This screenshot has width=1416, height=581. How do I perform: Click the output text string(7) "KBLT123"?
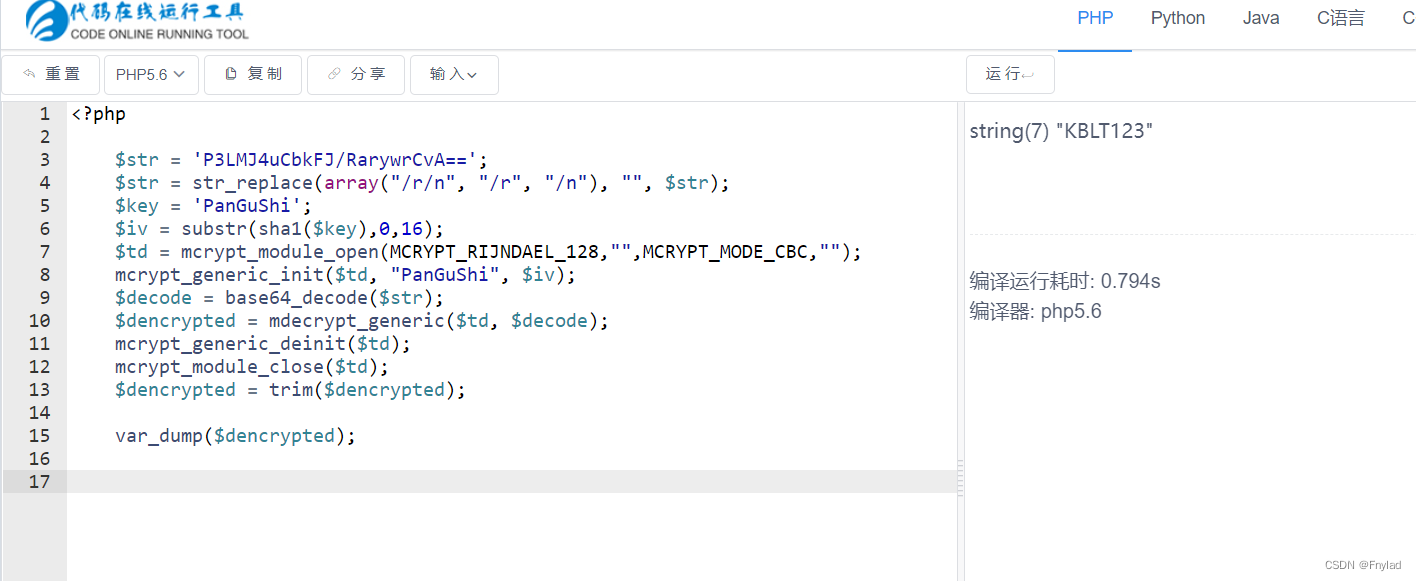tap(1061, 132)
